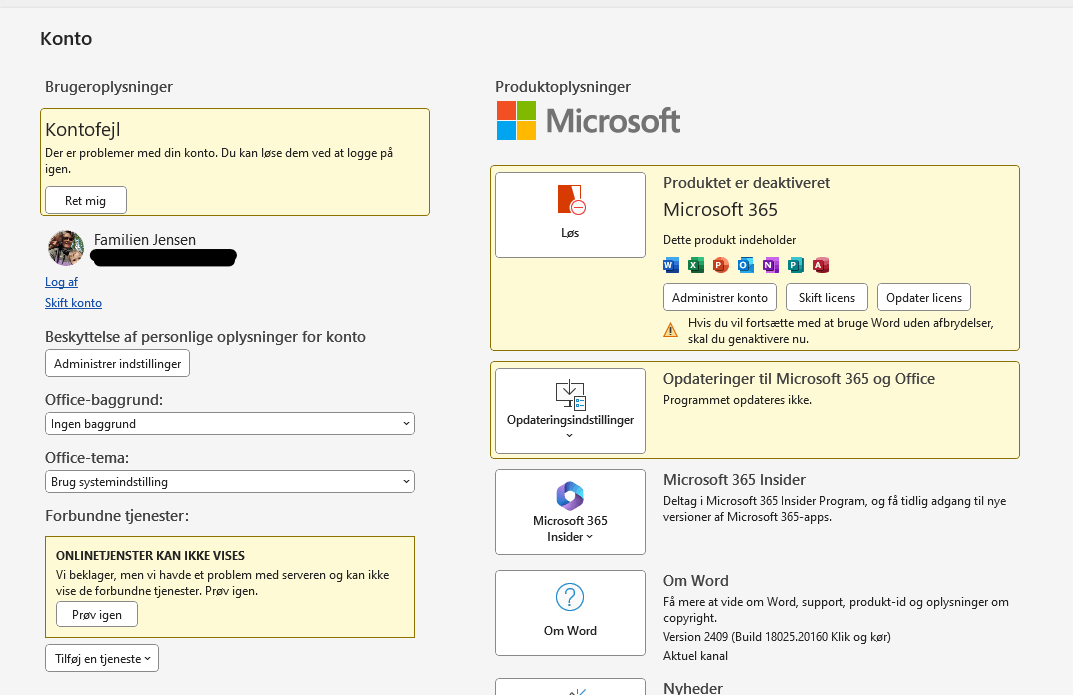
Task: Open Opdateringsindstillinger menu
Action: point(570,411)
